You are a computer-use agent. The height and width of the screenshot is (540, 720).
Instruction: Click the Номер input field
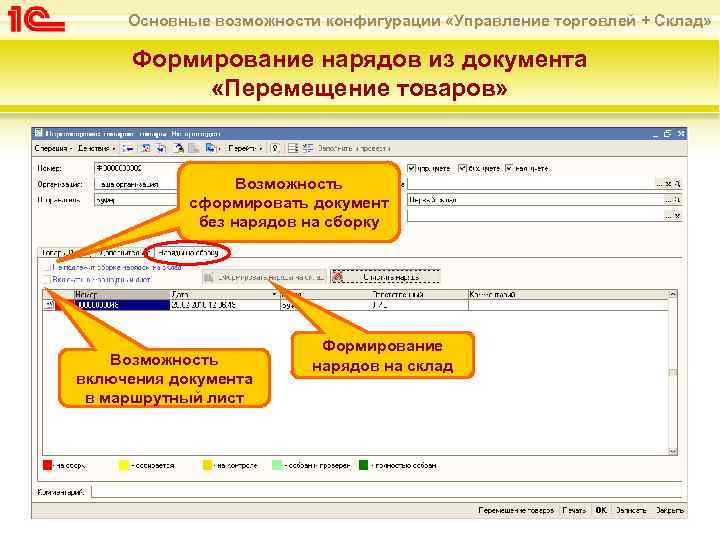(x=136, y=169)
